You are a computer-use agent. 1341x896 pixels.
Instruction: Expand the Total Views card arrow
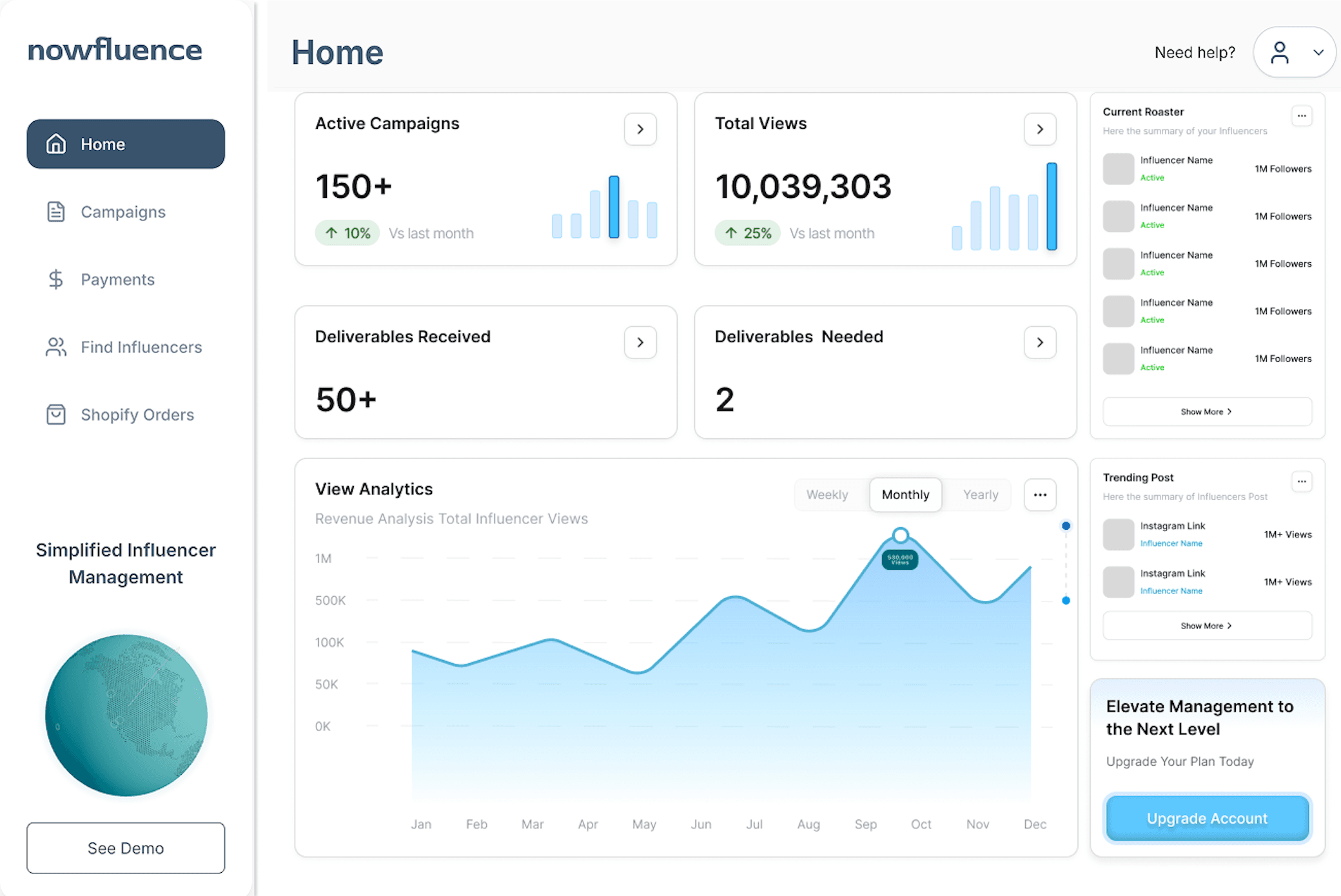[1040, 129]
